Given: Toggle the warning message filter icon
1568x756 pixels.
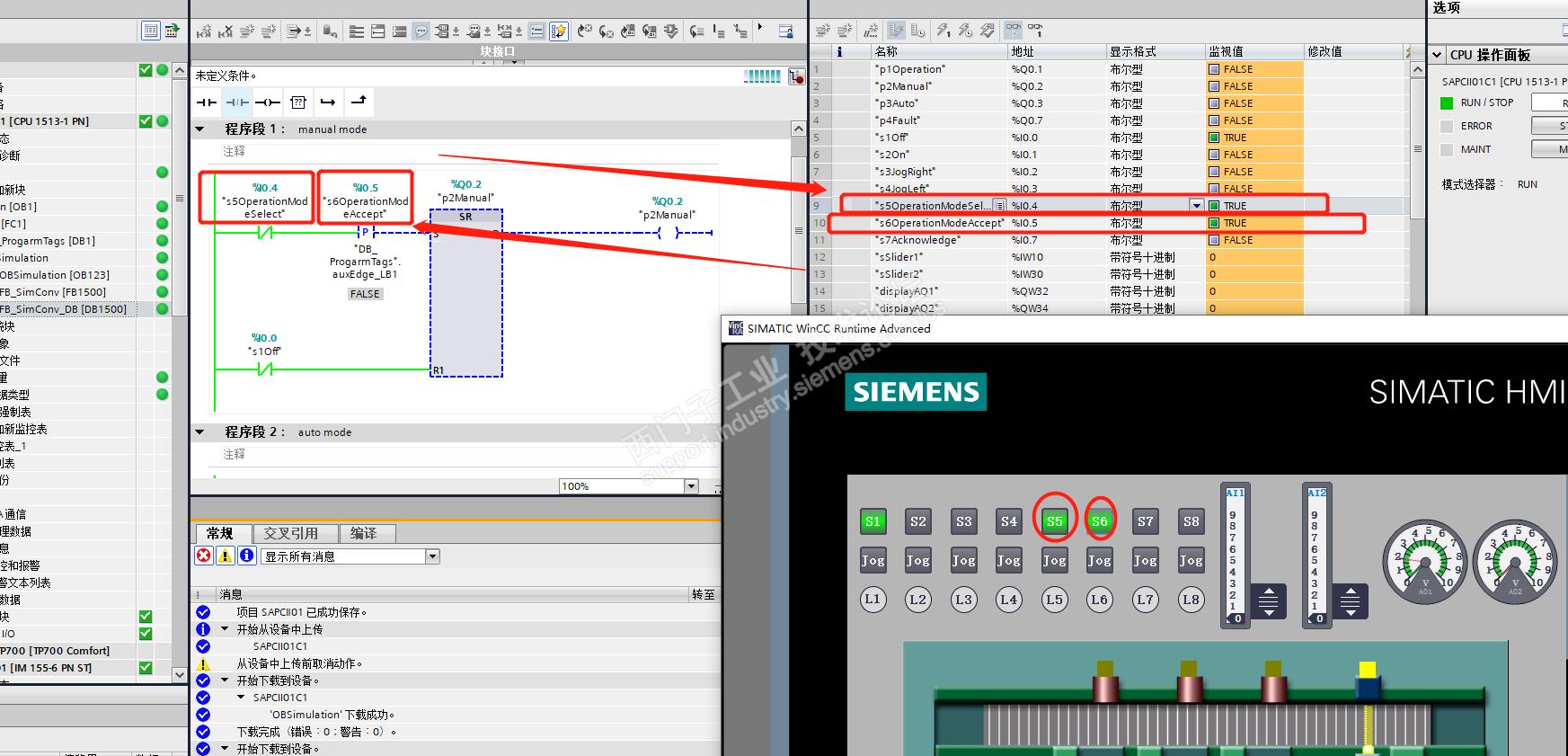Looking at the screenshot, I should [x=226, y=556].
